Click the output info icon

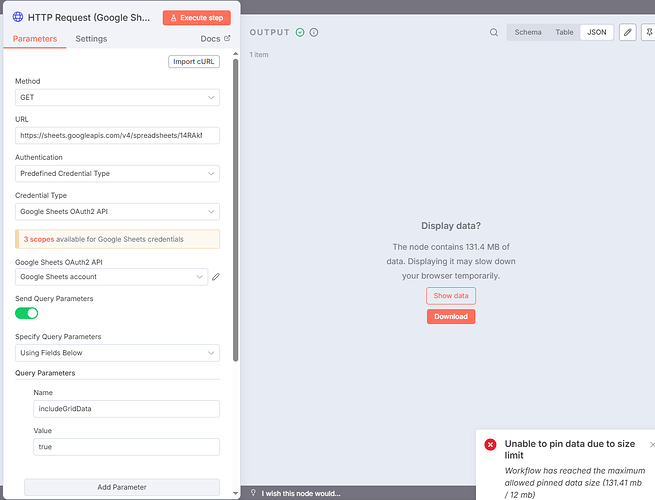314,32
